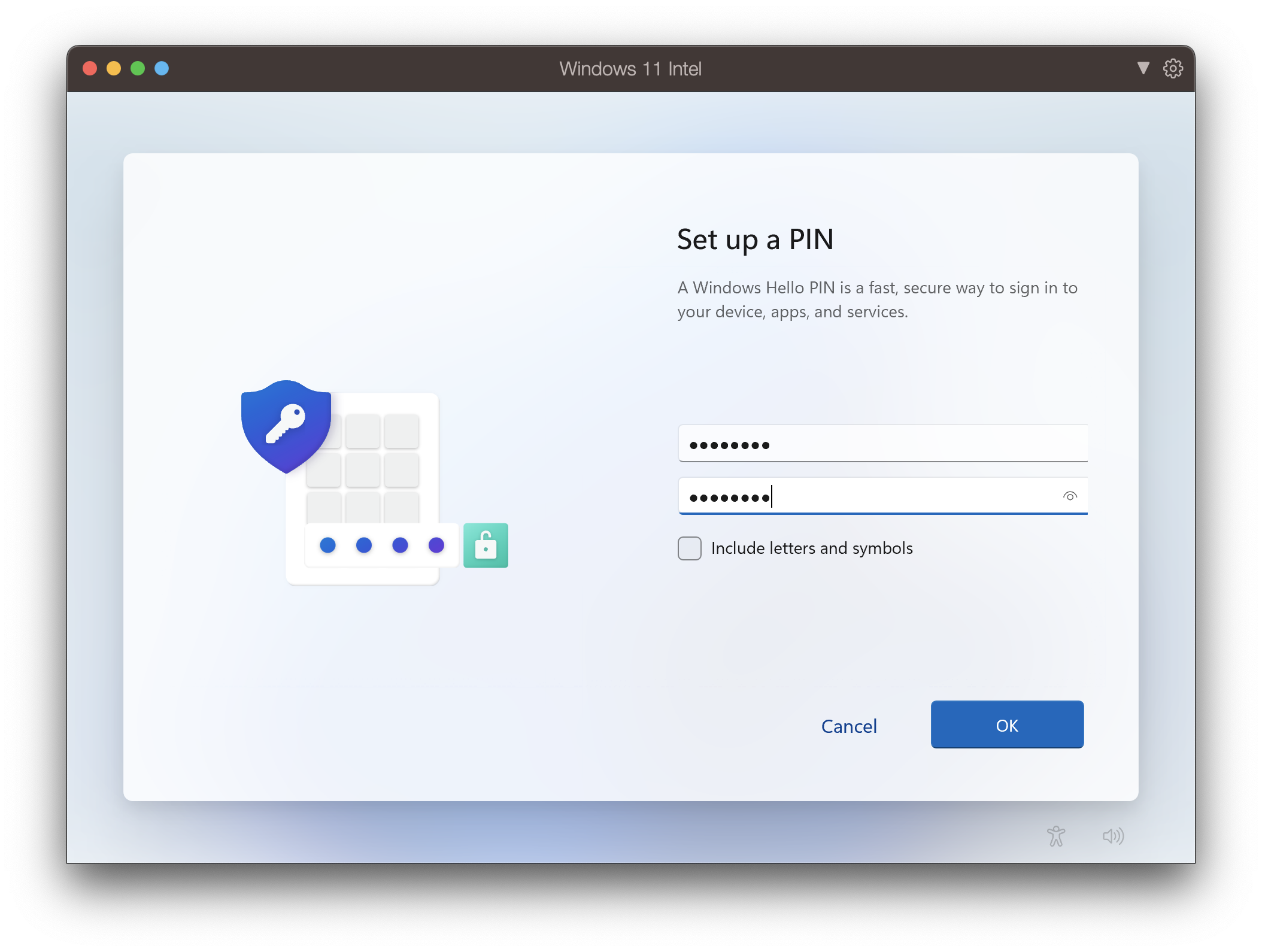Click the Windows 11 Intel window title
The width and height of the screenshot is (1262, 952).
pos(630,69)
